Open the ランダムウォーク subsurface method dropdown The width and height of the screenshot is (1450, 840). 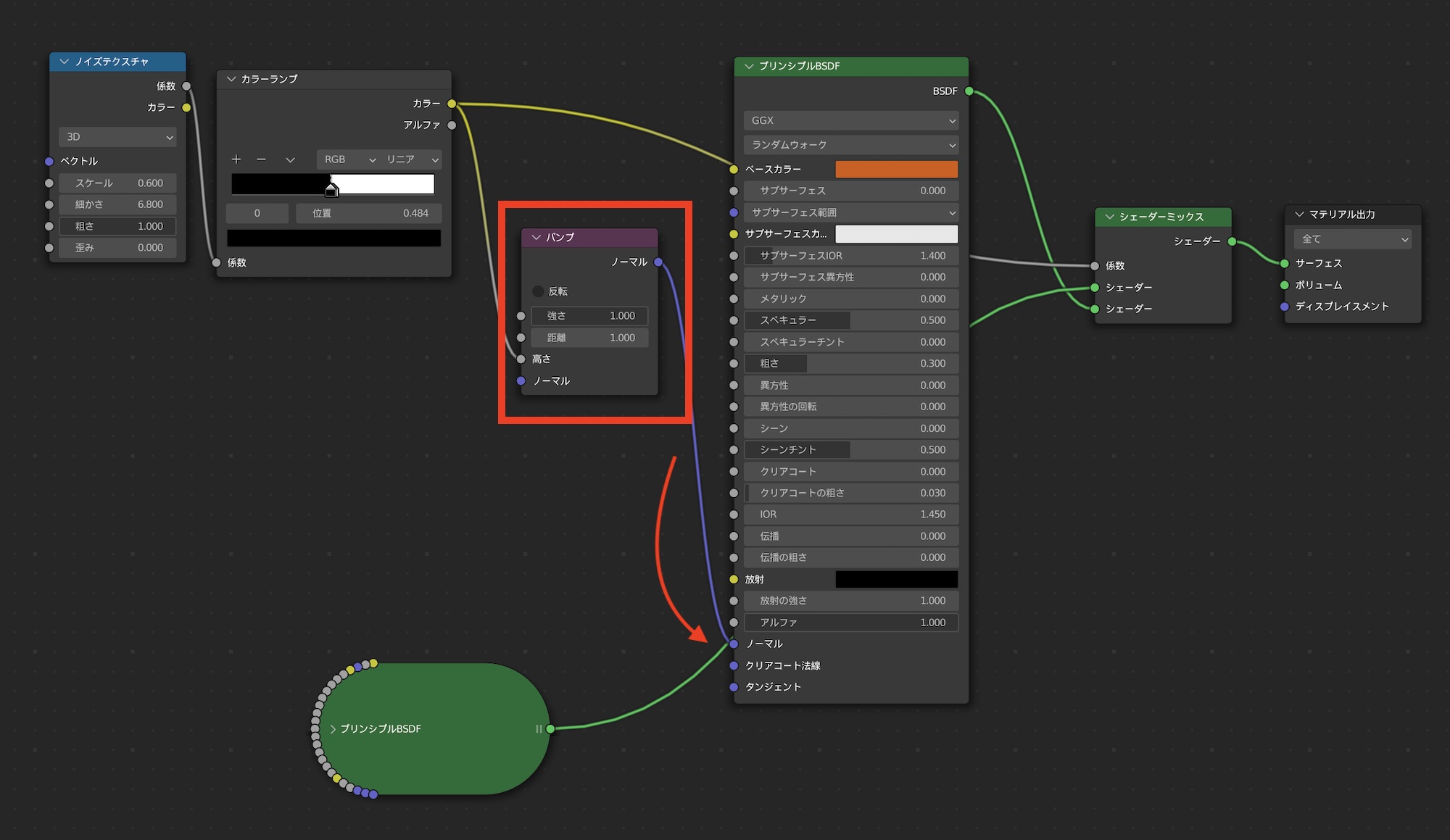pos(850,146)
